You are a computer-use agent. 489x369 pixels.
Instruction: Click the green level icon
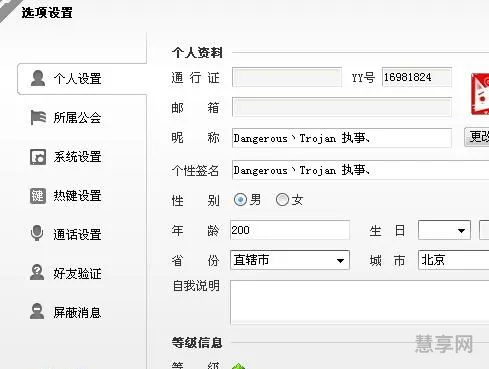(239, 366)
